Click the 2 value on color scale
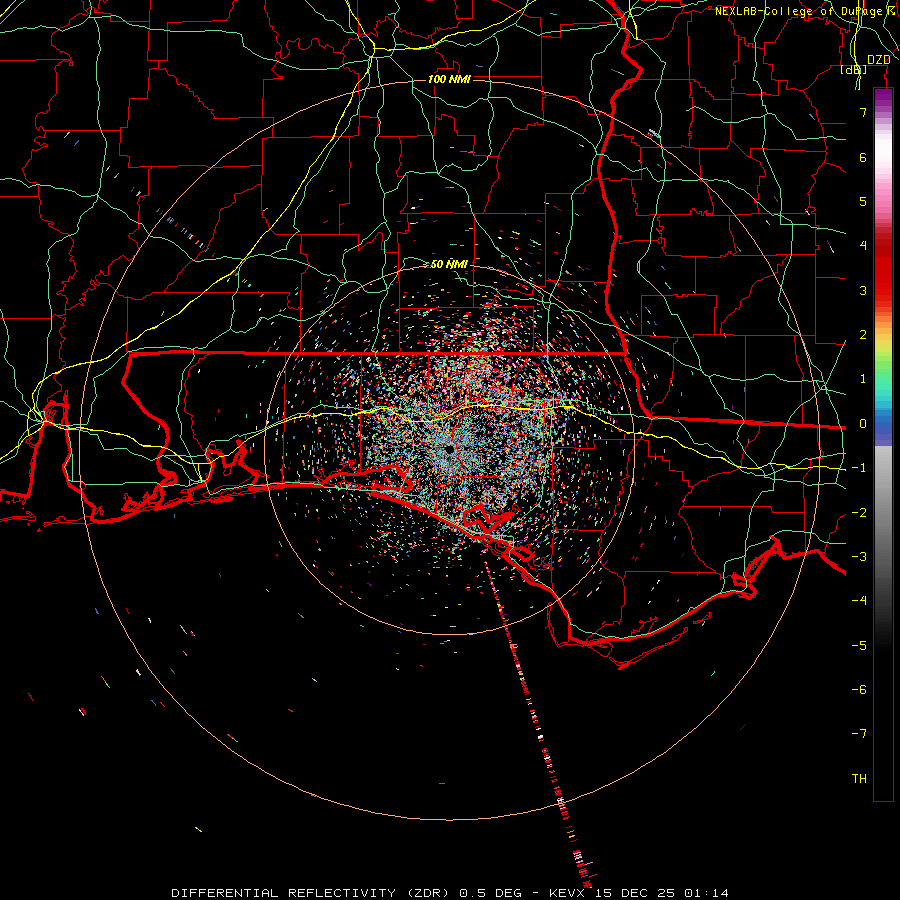This screenshot has height=900, width=900. 863,335
